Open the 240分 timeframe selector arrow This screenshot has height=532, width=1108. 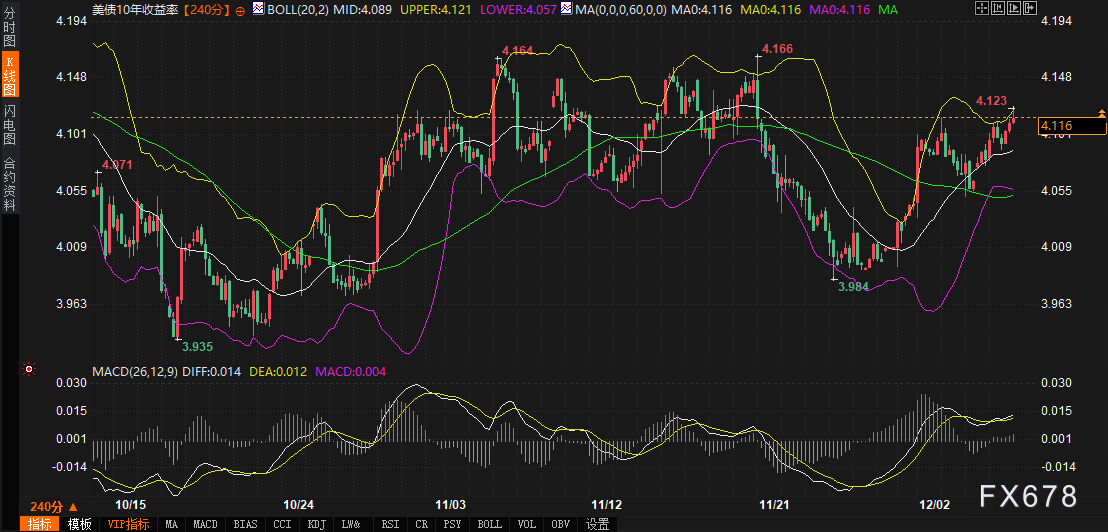(73, 507)
